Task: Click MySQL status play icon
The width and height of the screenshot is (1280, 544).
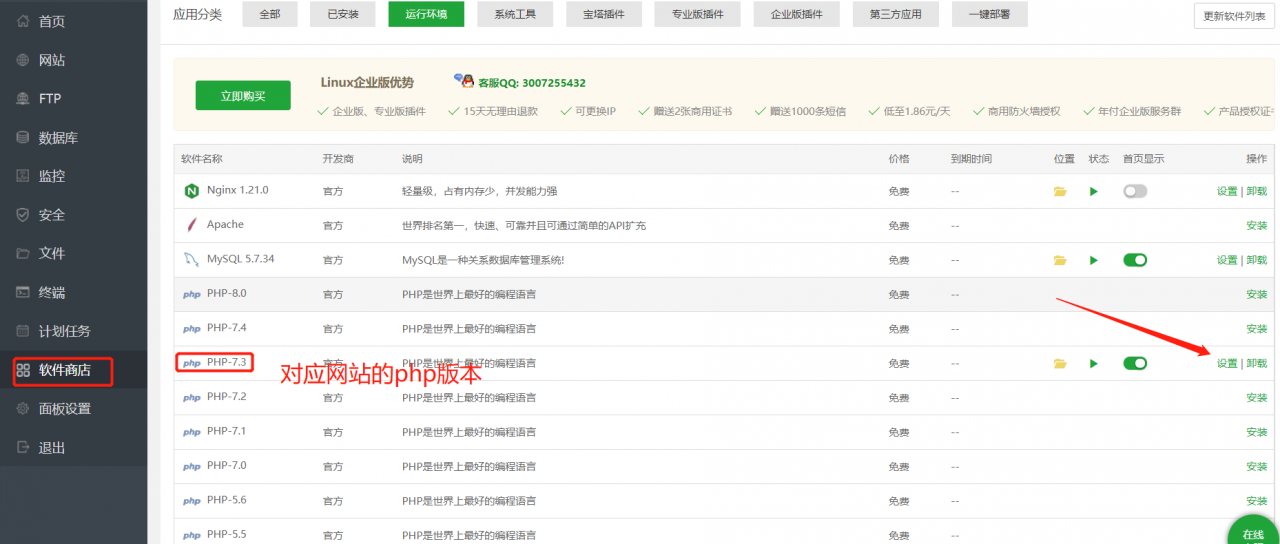Action: point(1094,260)
